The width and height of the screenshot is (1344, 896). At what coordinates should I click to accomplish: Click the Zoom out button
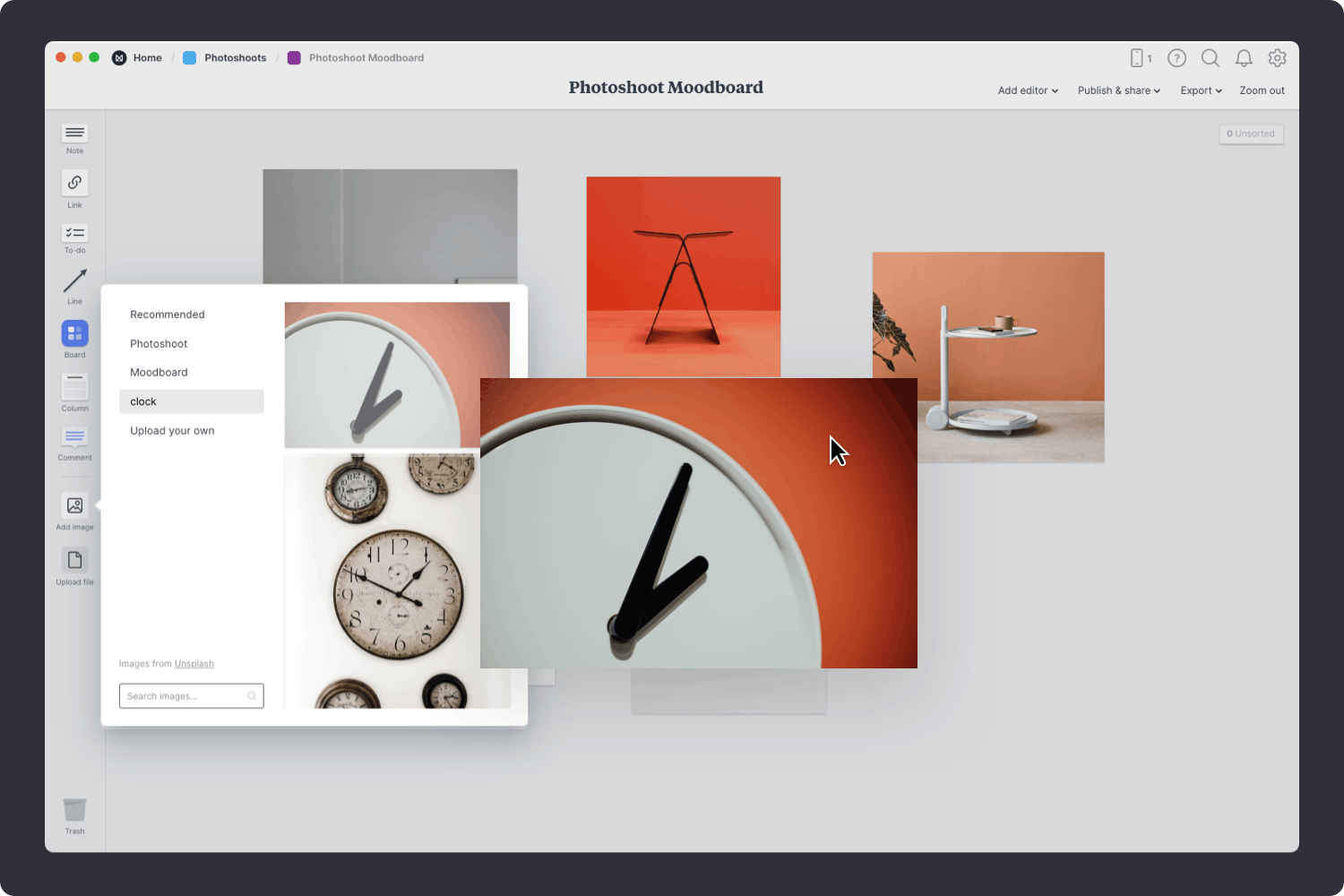(1262, 90)
